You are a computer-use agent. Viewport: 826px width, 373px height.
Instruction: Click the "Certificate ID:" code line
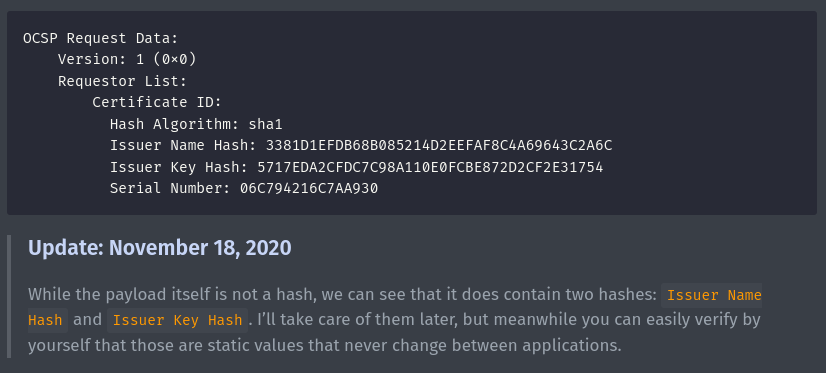157,102
